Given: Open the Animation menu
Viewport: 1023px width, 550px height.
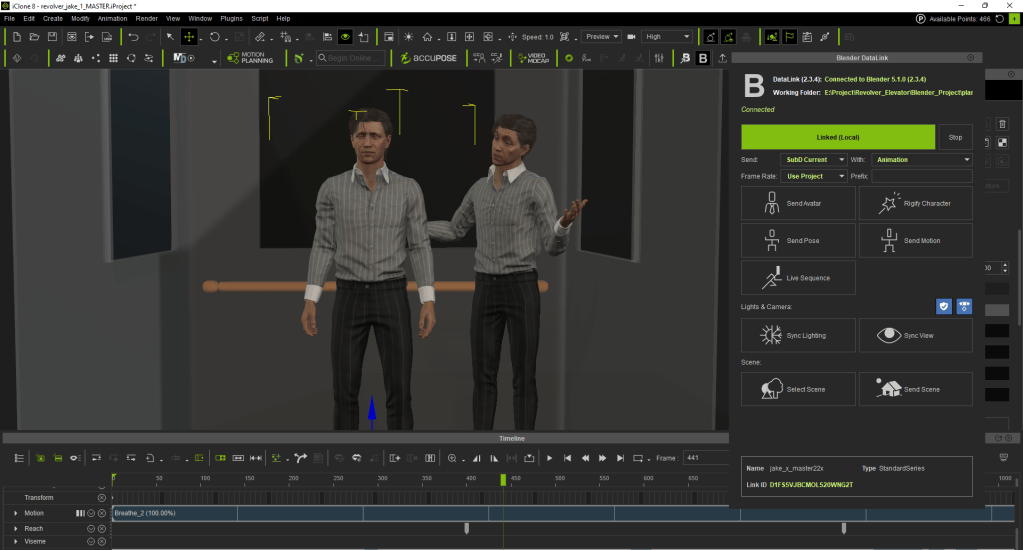Looking at the screenshot, I should coord(112,19).
